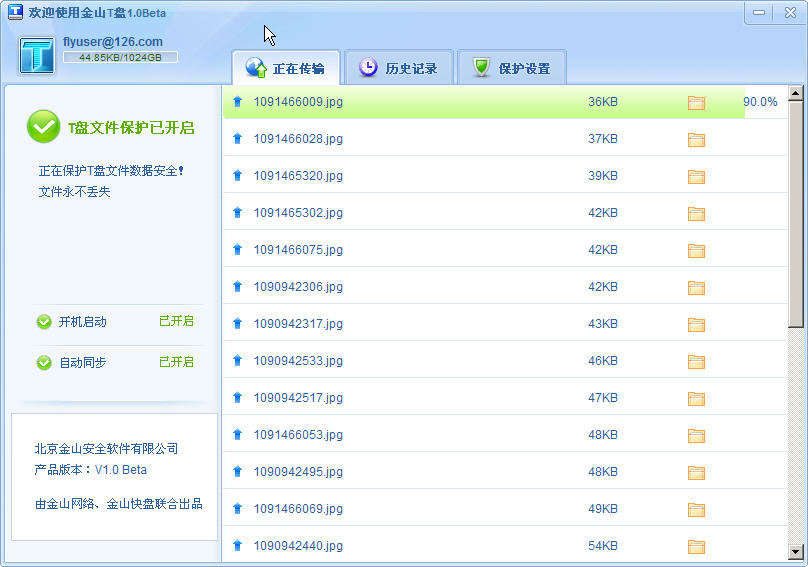Click the 90.0% upload progress indicator

coord(760,102)
